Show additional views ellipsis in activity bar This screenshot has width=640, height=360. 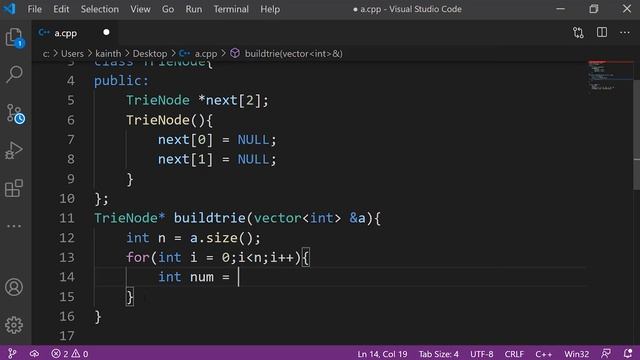14,226
